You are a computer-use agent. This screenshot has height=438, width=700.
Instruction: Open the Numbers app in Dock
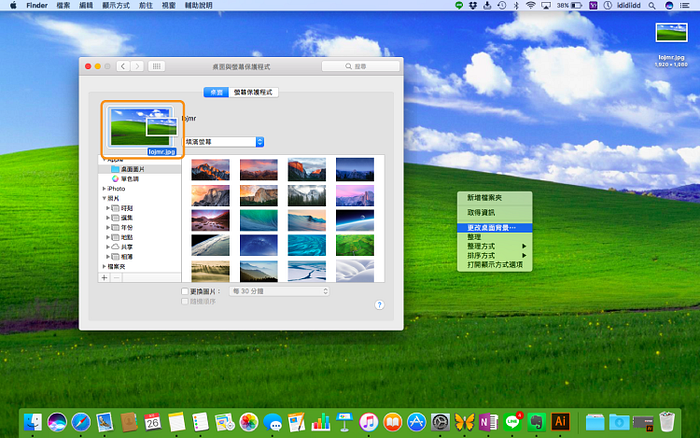point(321,422)
